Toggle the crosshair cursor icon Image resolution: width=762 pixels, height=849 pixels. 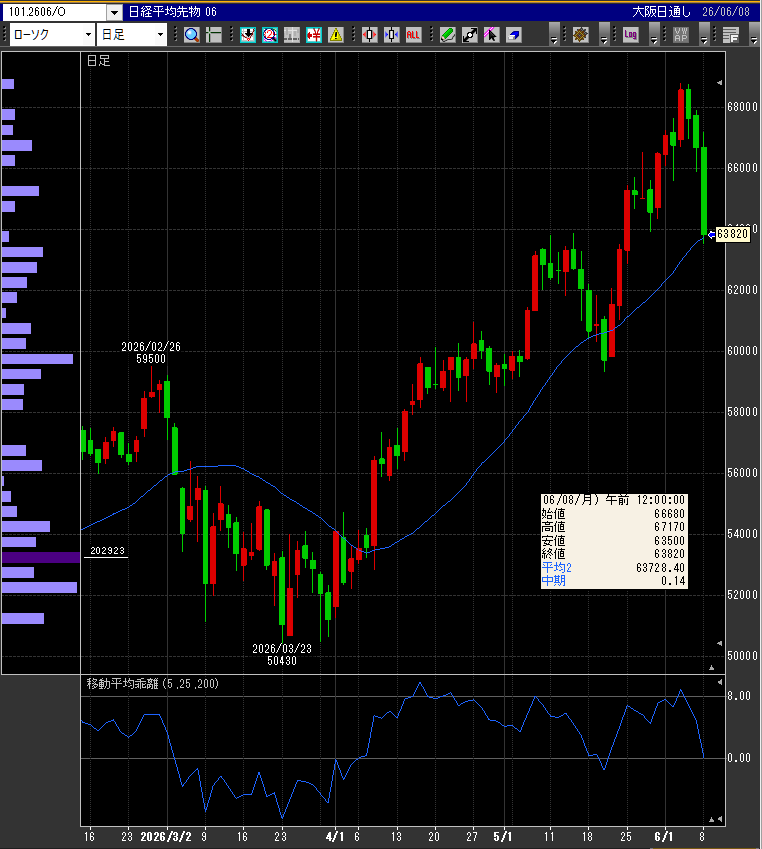pos(214,35)
